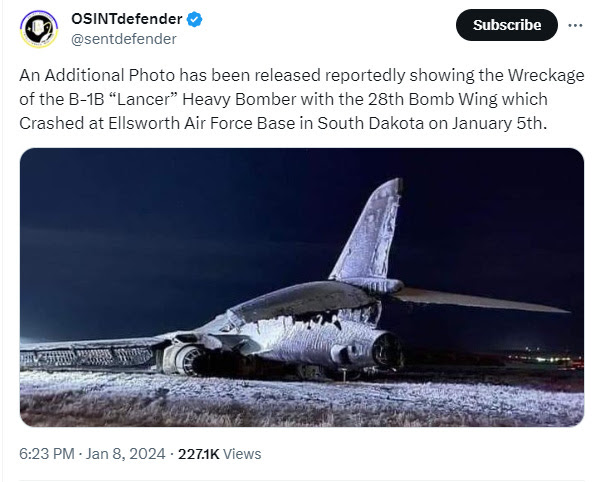Open the three-dot more options menu
The height and width of the screenshot is (482, 597).
click(x=575, y=25)
